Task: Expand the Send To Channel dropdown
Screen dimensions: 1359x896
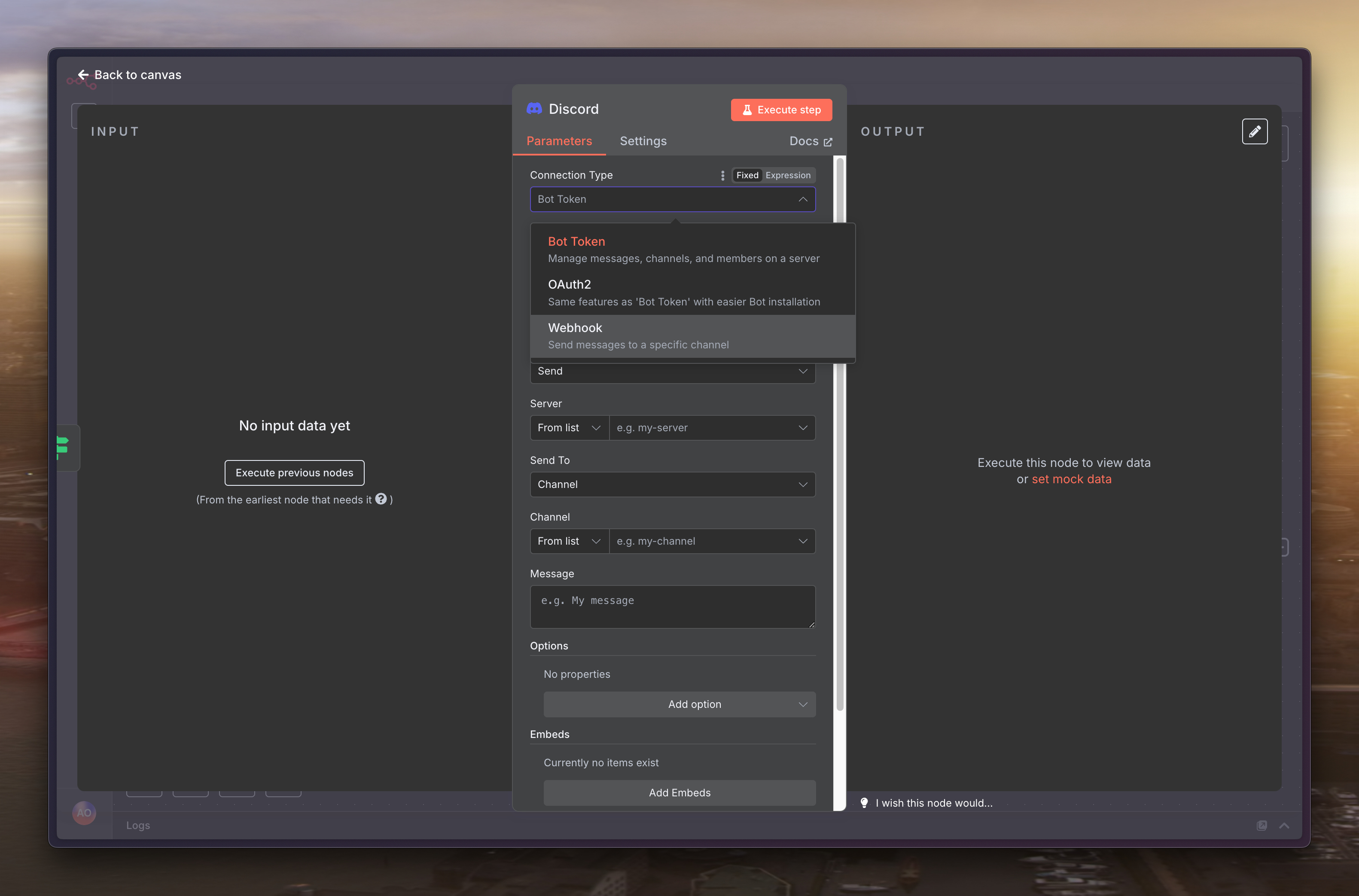Action: coord(672,484)
